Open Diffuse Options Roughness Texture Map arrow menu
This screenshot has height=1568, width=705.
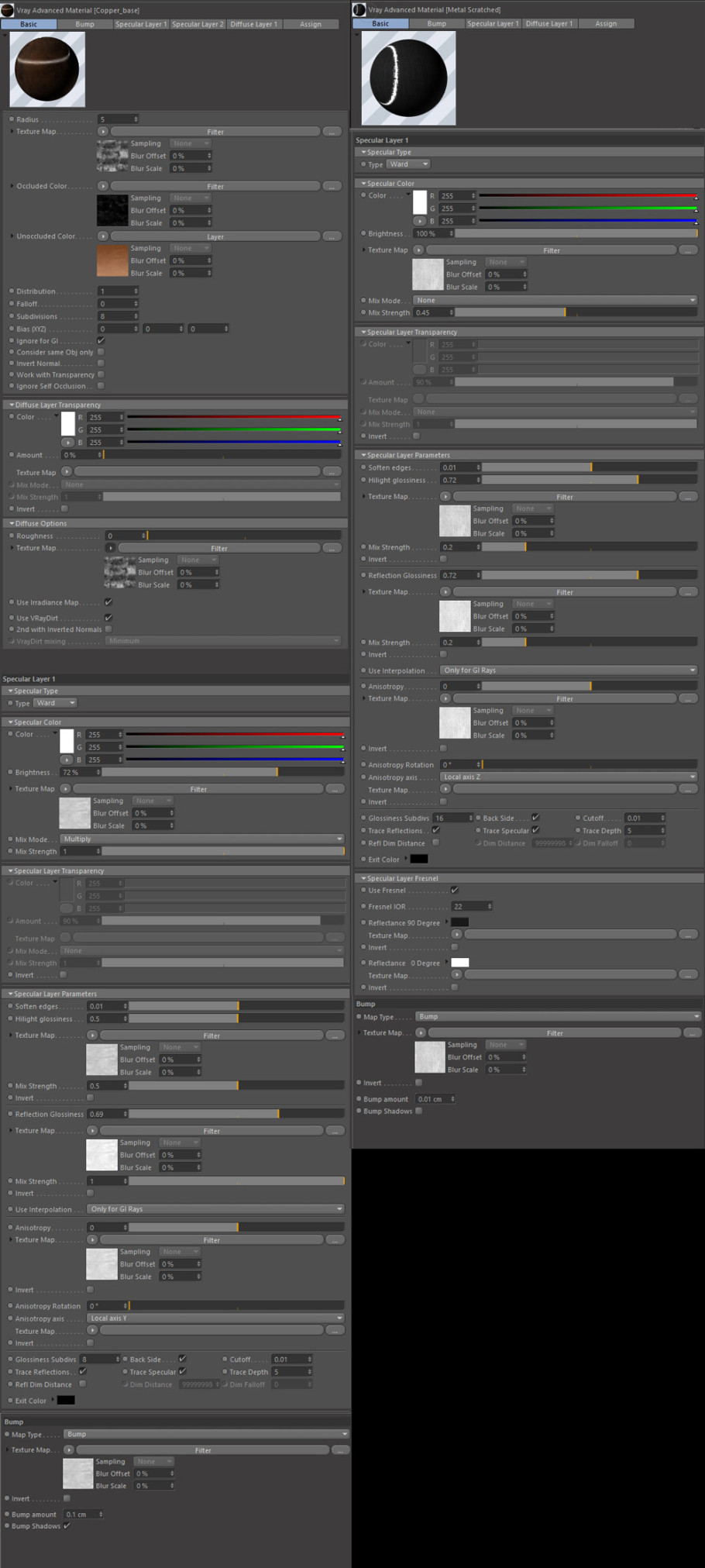click(x=111, y=548)
